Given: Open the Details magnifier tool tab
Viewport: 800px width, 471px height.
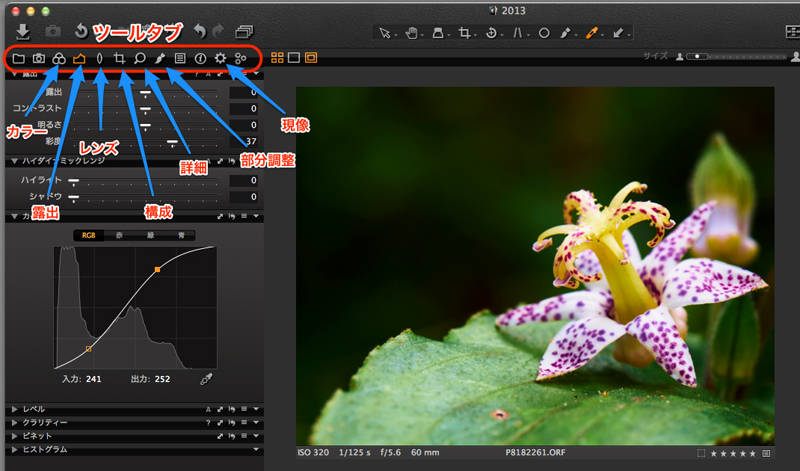Looking at the screenshot, I should (140, 59).
